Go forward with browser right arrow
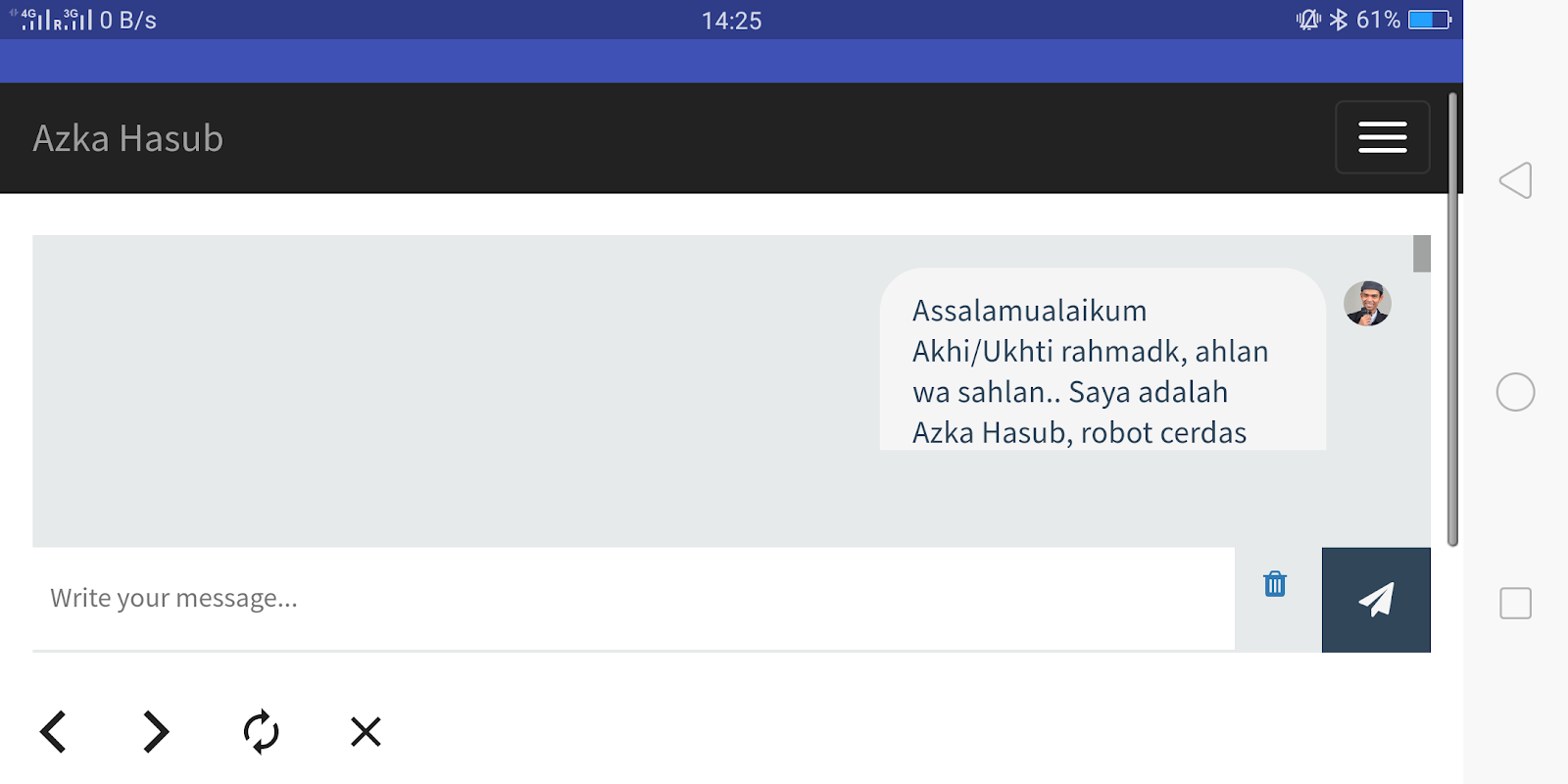 point(156,732)
